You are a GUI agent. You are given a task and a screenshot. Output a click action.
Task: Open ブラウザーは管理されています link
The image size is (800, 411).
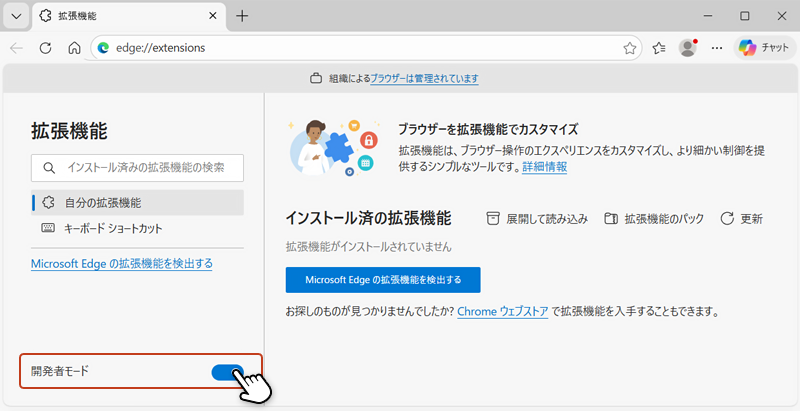tap(424, 79)
